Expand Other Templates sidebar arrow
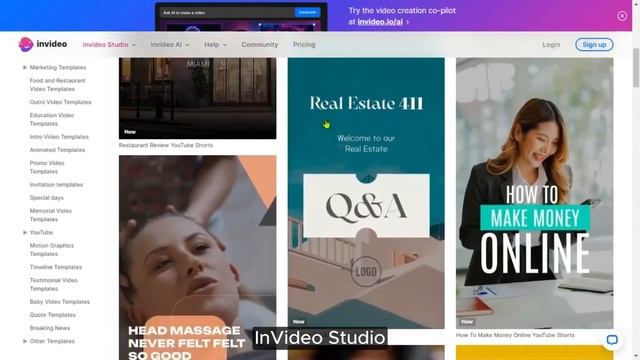Viewport: 640px width, 360px height. pos(25,341)
